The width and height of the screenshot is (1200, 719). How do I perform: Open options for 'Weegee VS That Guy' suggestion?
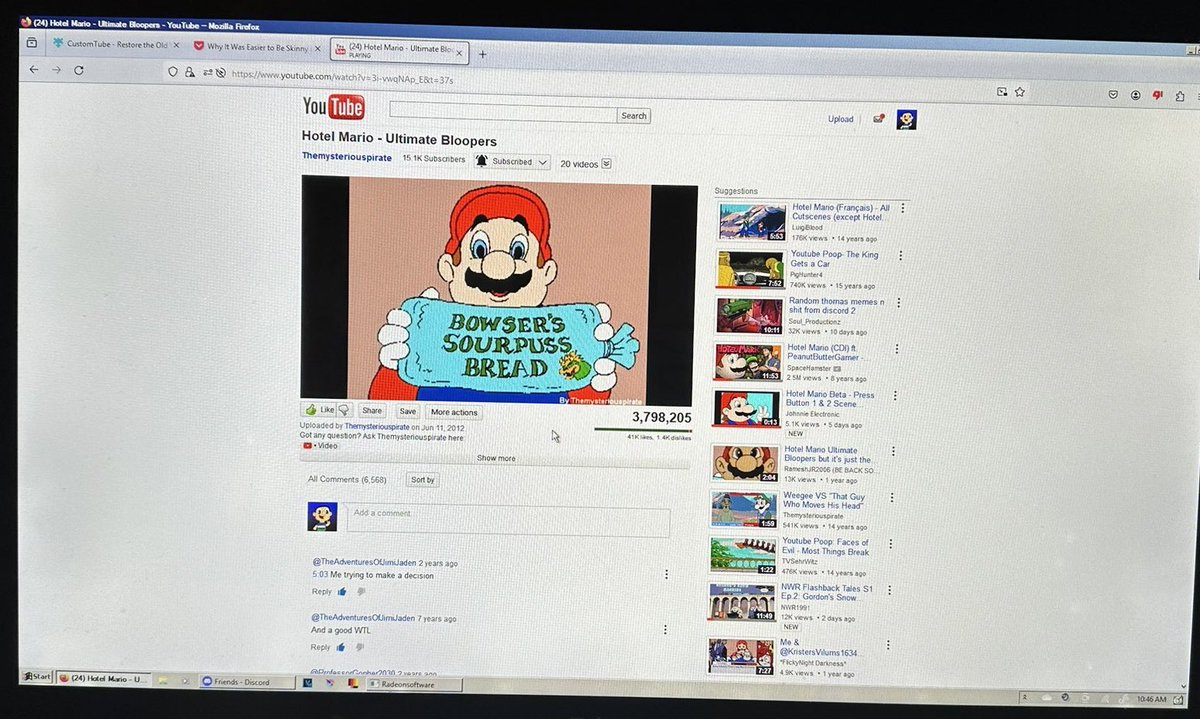tap(890, 497)
